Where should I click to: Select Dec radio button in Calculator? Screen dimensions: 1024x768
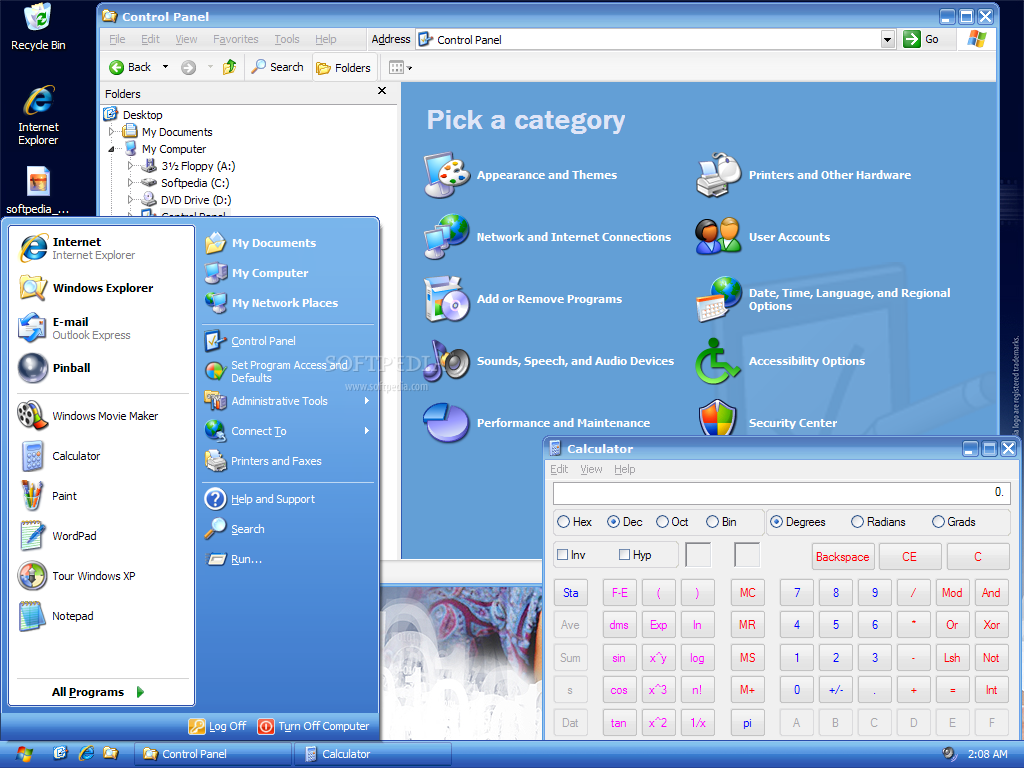(x=613, y=522)
